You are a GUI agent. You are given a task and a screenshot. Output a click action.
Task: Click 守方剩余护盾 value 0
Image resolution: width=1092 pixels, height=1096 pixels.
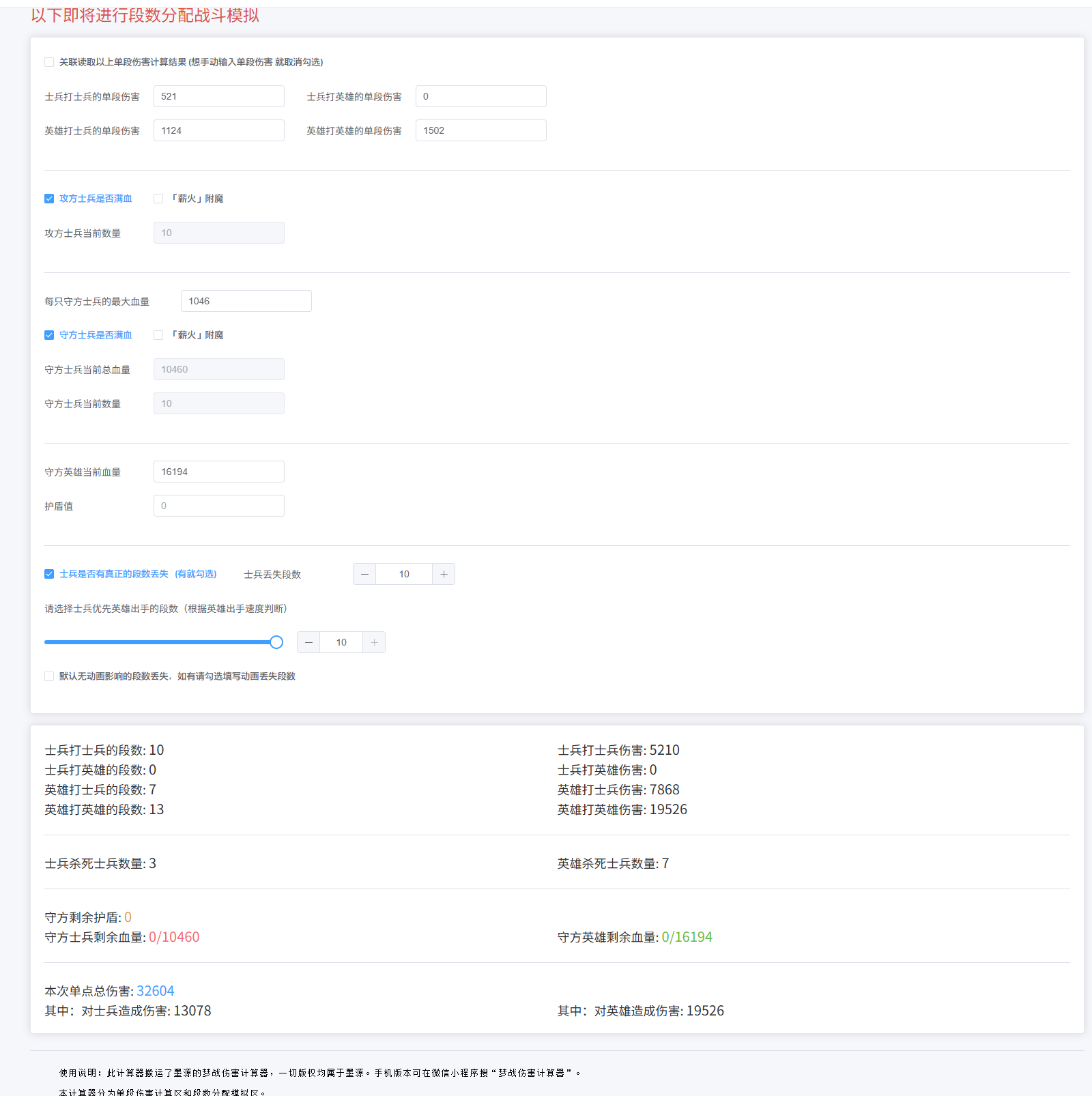click(x=128, y=917)
